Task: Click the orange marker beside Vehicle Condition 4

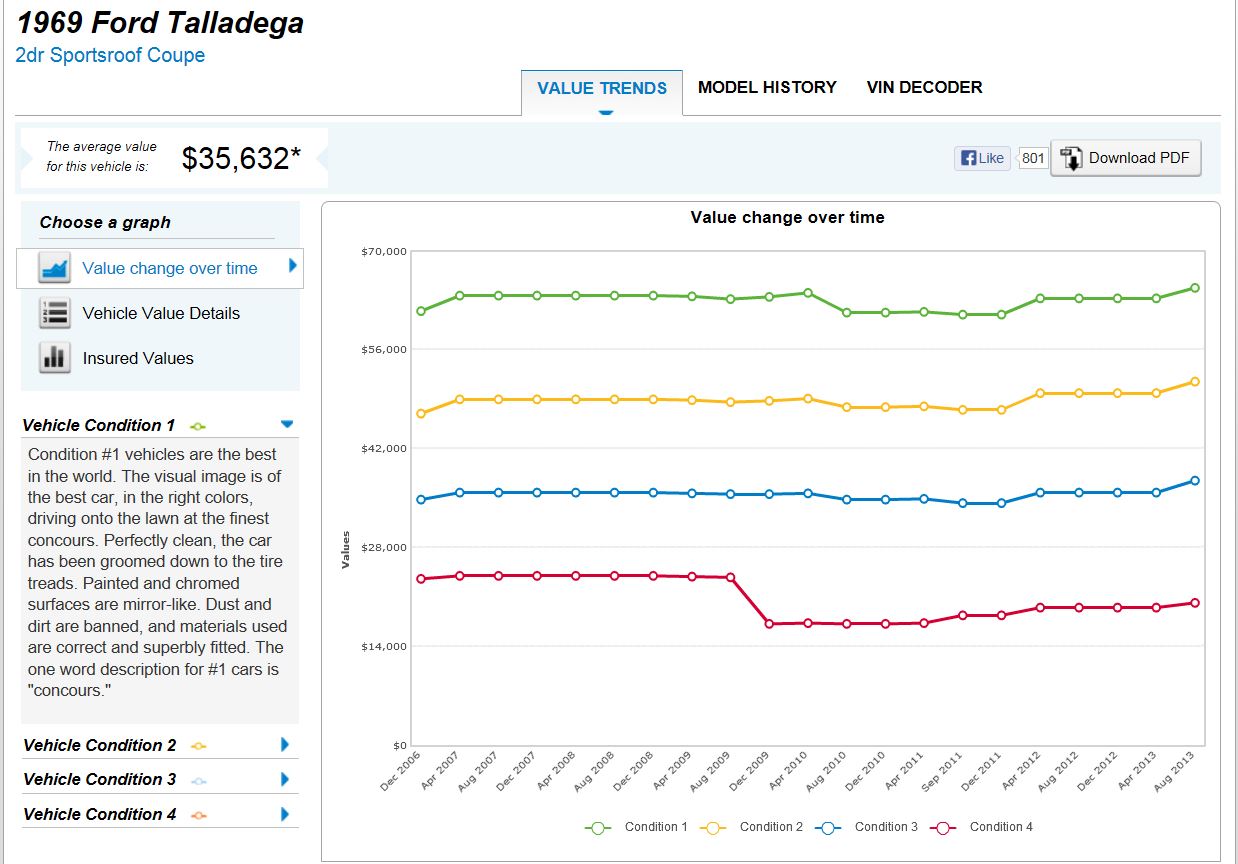Action: click(x=198, y=815)
